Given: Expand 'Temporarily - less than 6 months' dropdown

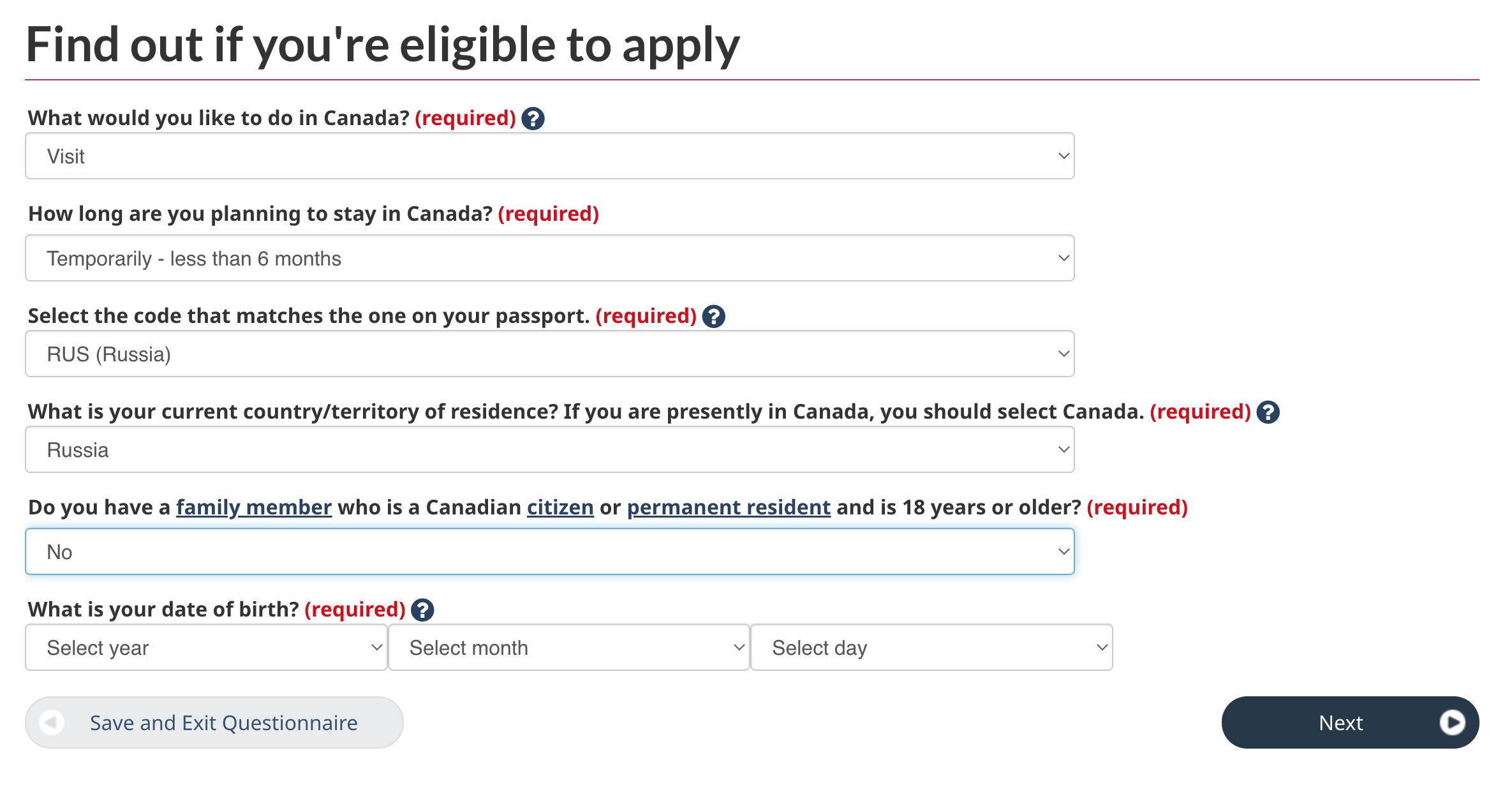Looking at the screenshot, I should (550, 258).
